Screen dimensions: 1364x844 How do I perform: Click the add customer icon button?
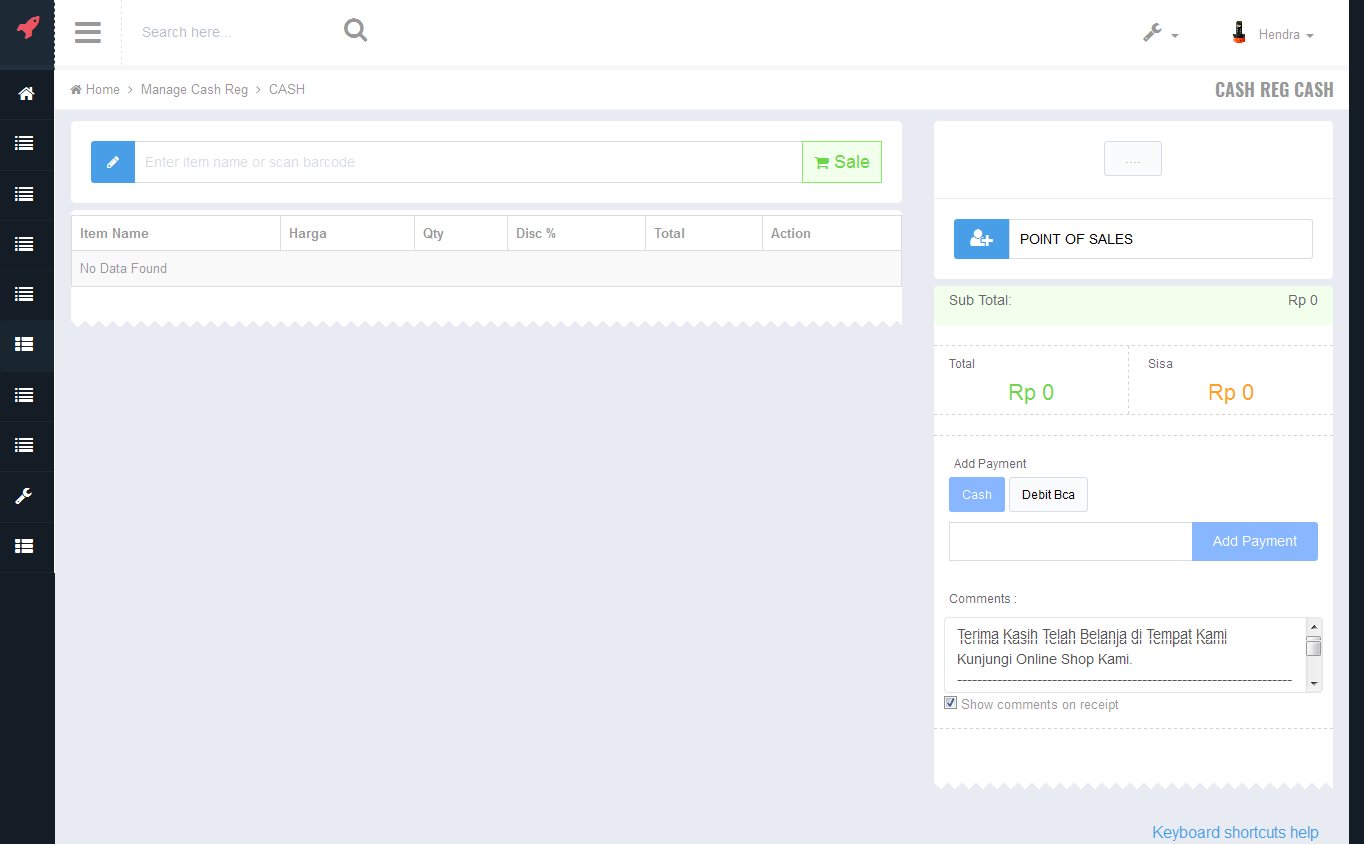coord(981,239)
